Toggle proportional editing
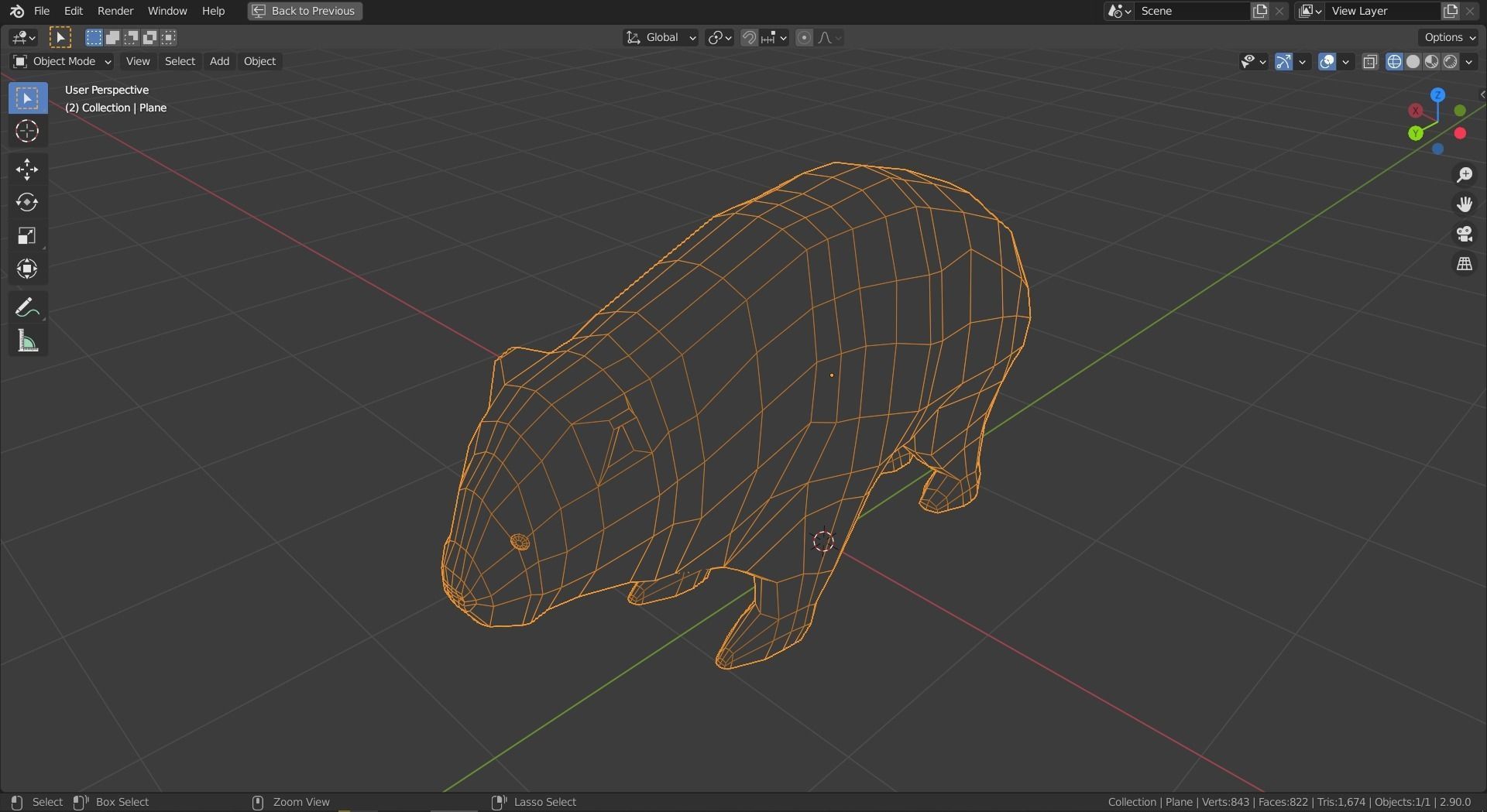1487x812 pixels. click(804, 37)
